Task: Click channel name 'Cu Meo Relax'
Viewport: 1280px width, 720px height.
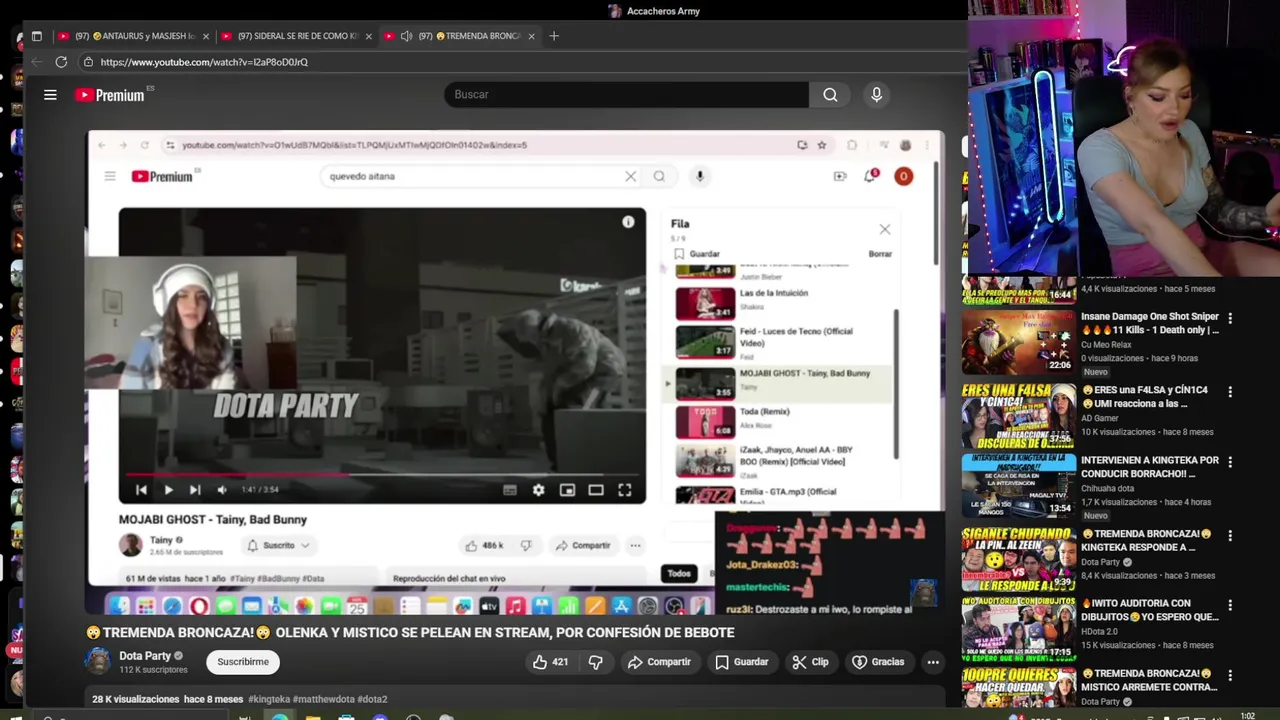Action: (1106, 345)
